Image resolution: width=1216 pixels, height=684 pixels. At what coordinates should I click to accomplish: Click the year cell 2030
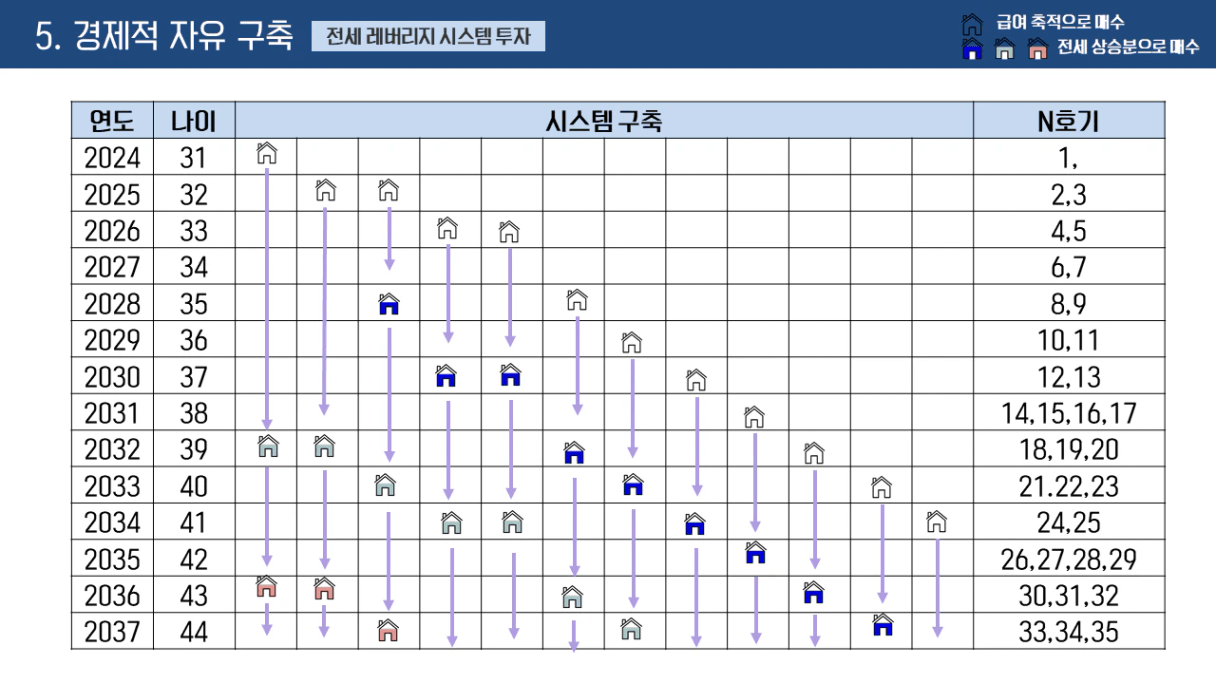[112, 377]
